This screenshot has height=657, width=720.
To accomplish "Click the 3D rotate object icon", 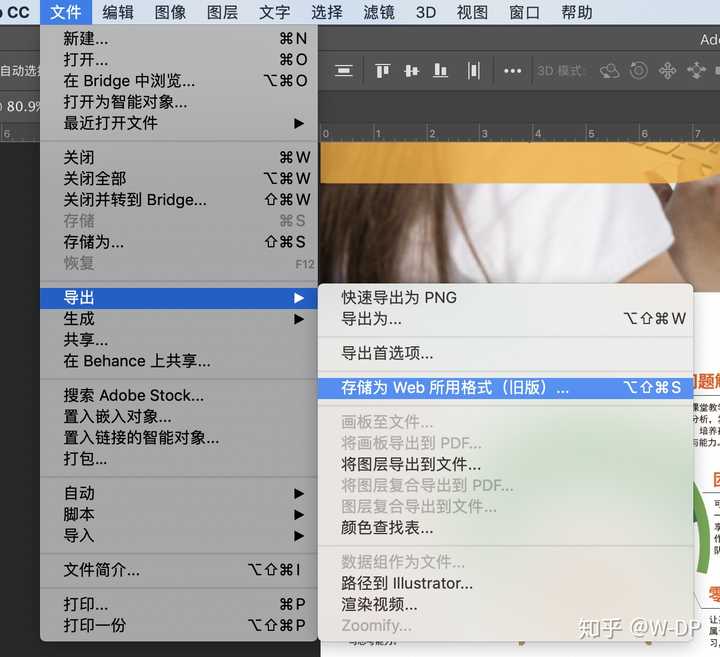I will [x=610, y=71].
